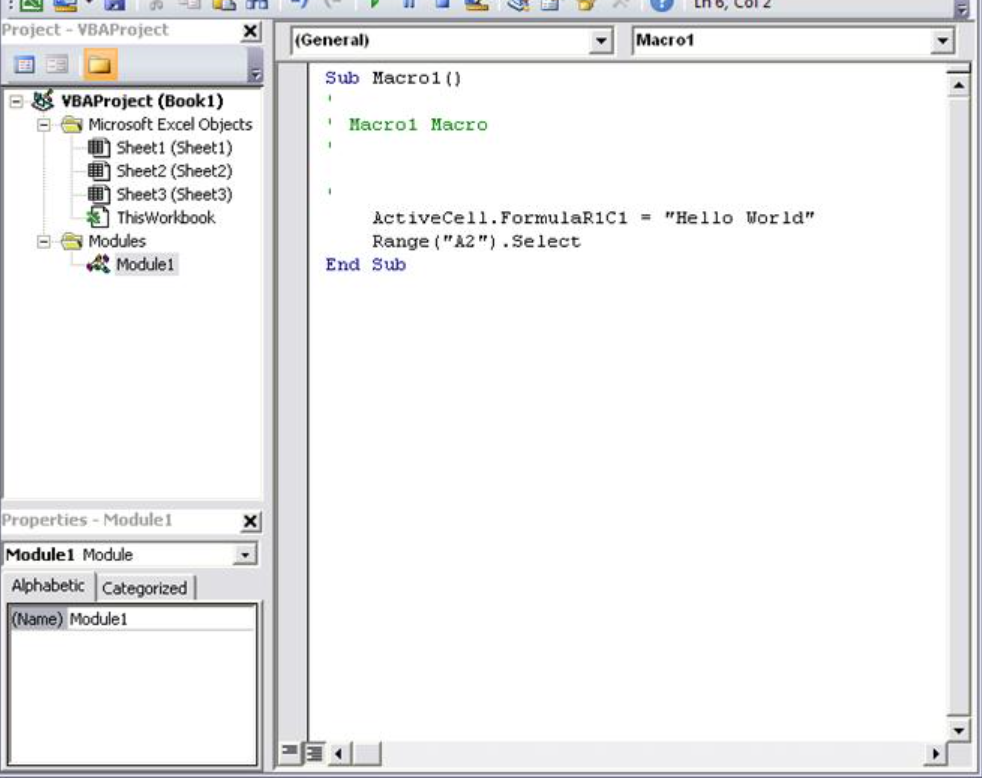Toggle folder view in Project Explorer

[100, 62]
